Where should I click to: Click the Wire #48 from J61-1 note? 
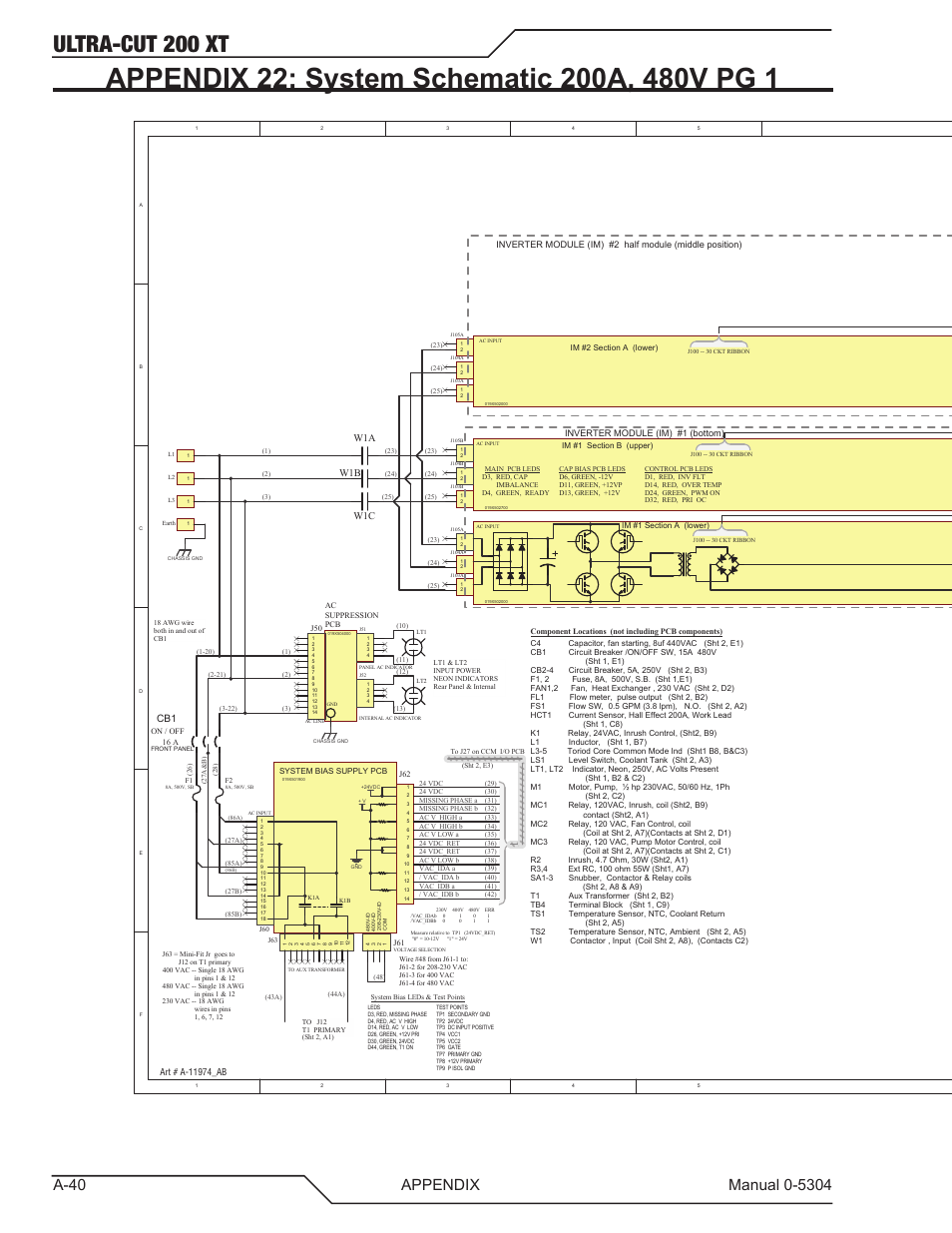point(433,971)
